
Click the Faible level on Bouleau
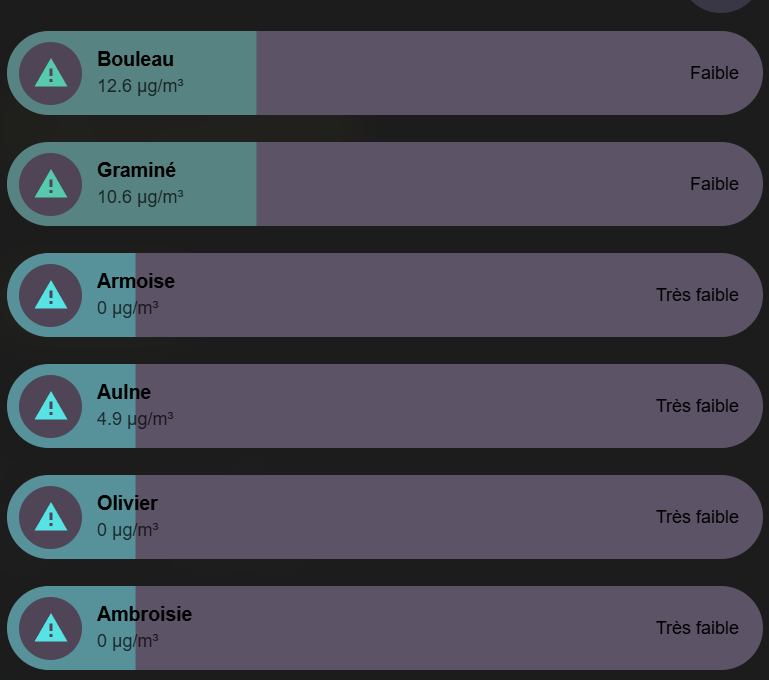715,73
